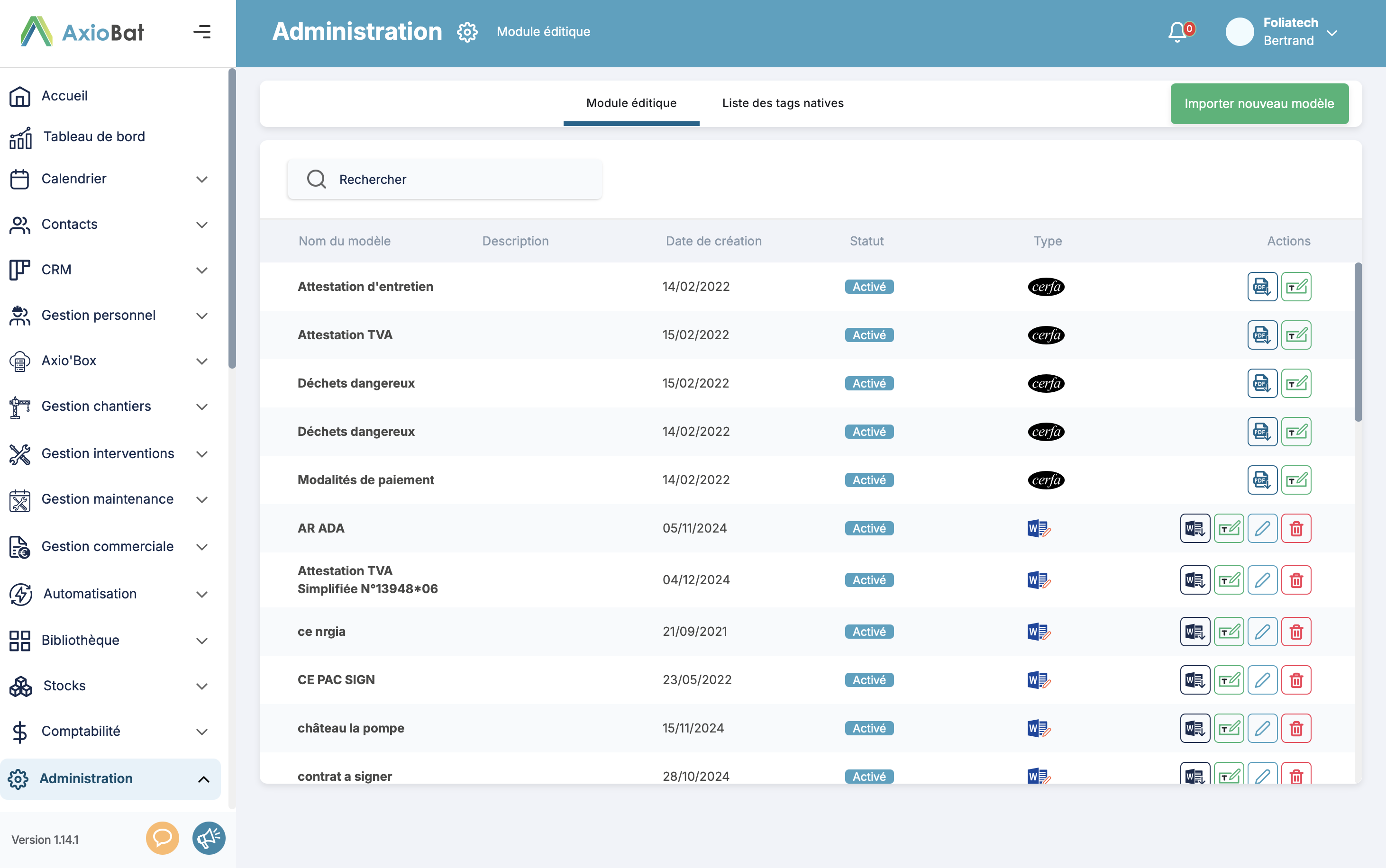1386x868 pixels.
Task: Open Foliatech Bertrand user dropdown
Action: tap(1332, 33)
